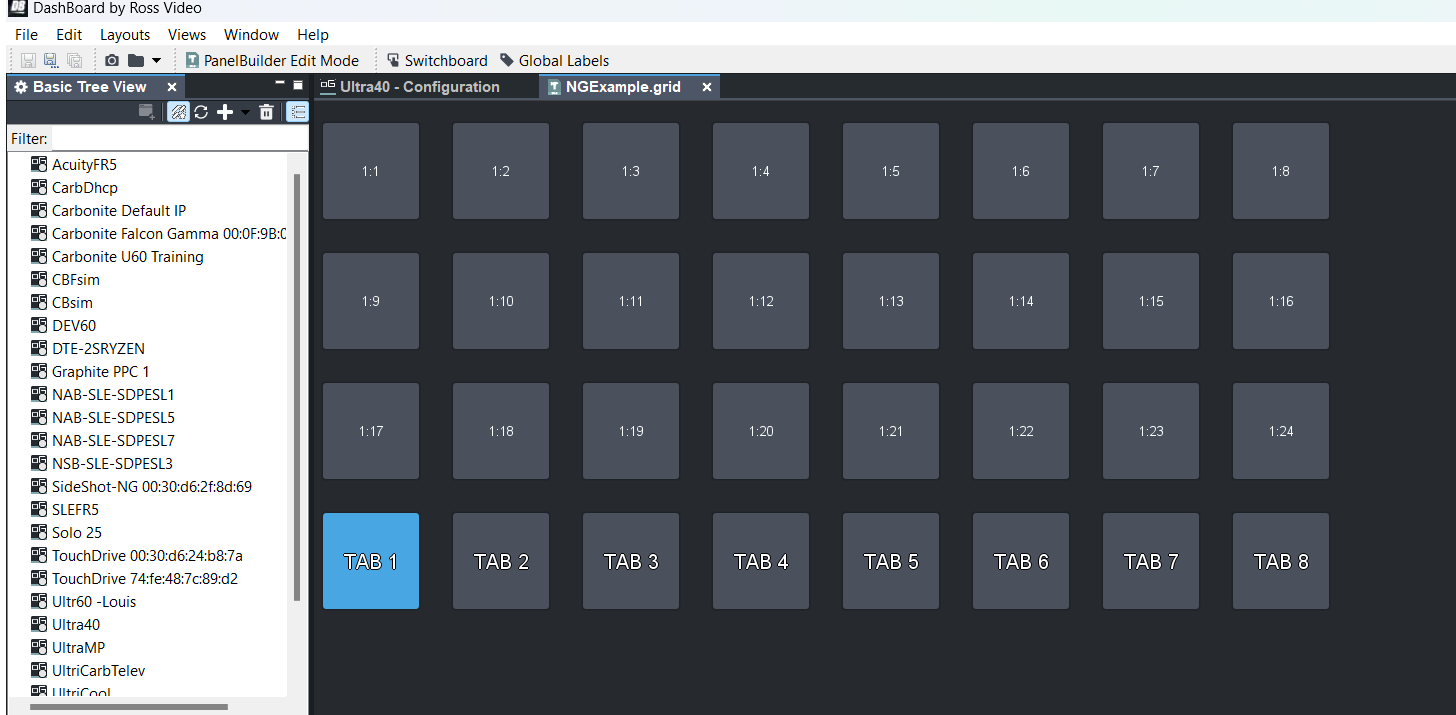
Task: Open the Window menu
Action: pyautogui.click(x=251, y=34)
